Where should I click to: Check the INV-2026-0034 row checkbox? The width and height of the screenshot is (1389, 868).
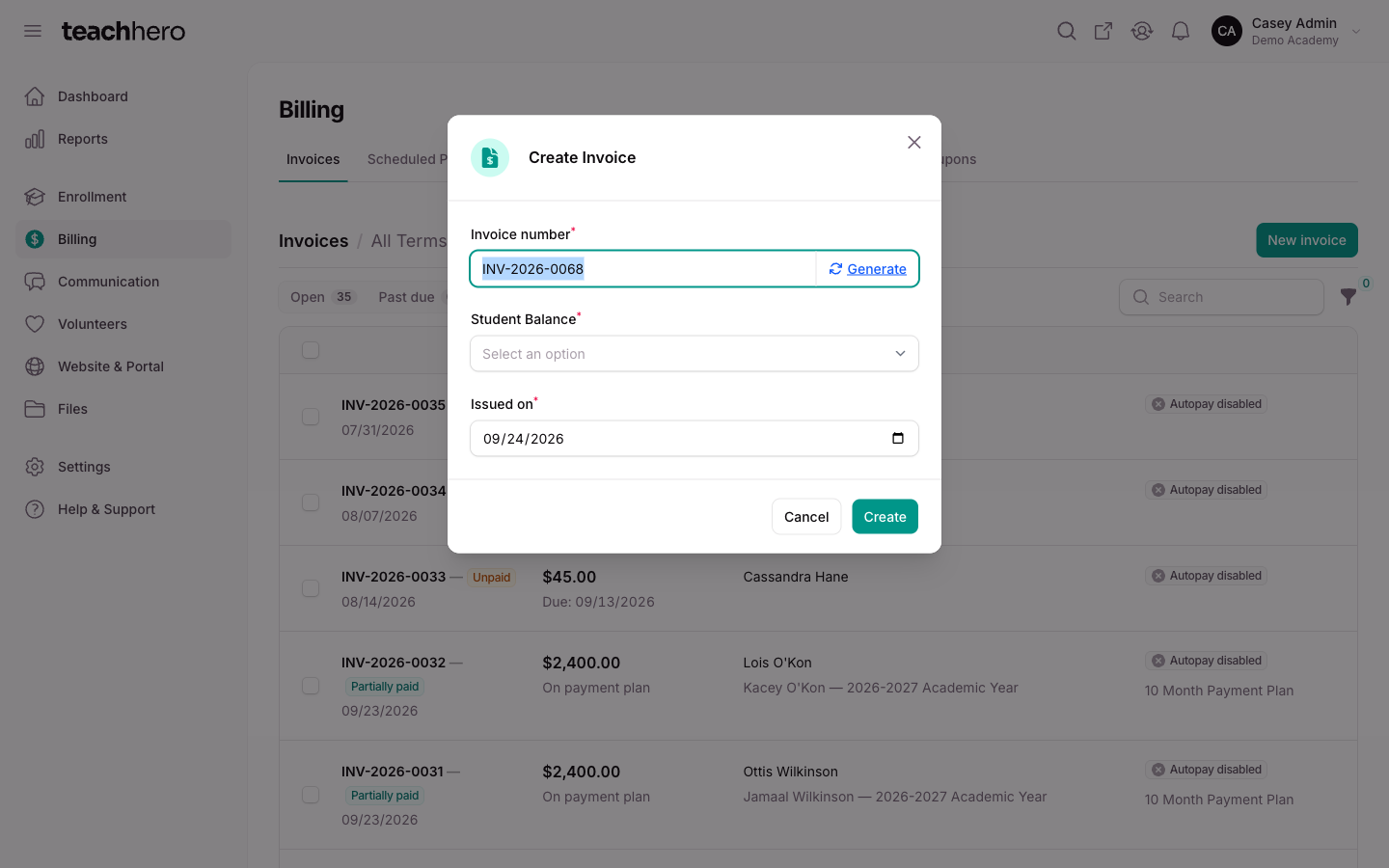click(311, 502)
